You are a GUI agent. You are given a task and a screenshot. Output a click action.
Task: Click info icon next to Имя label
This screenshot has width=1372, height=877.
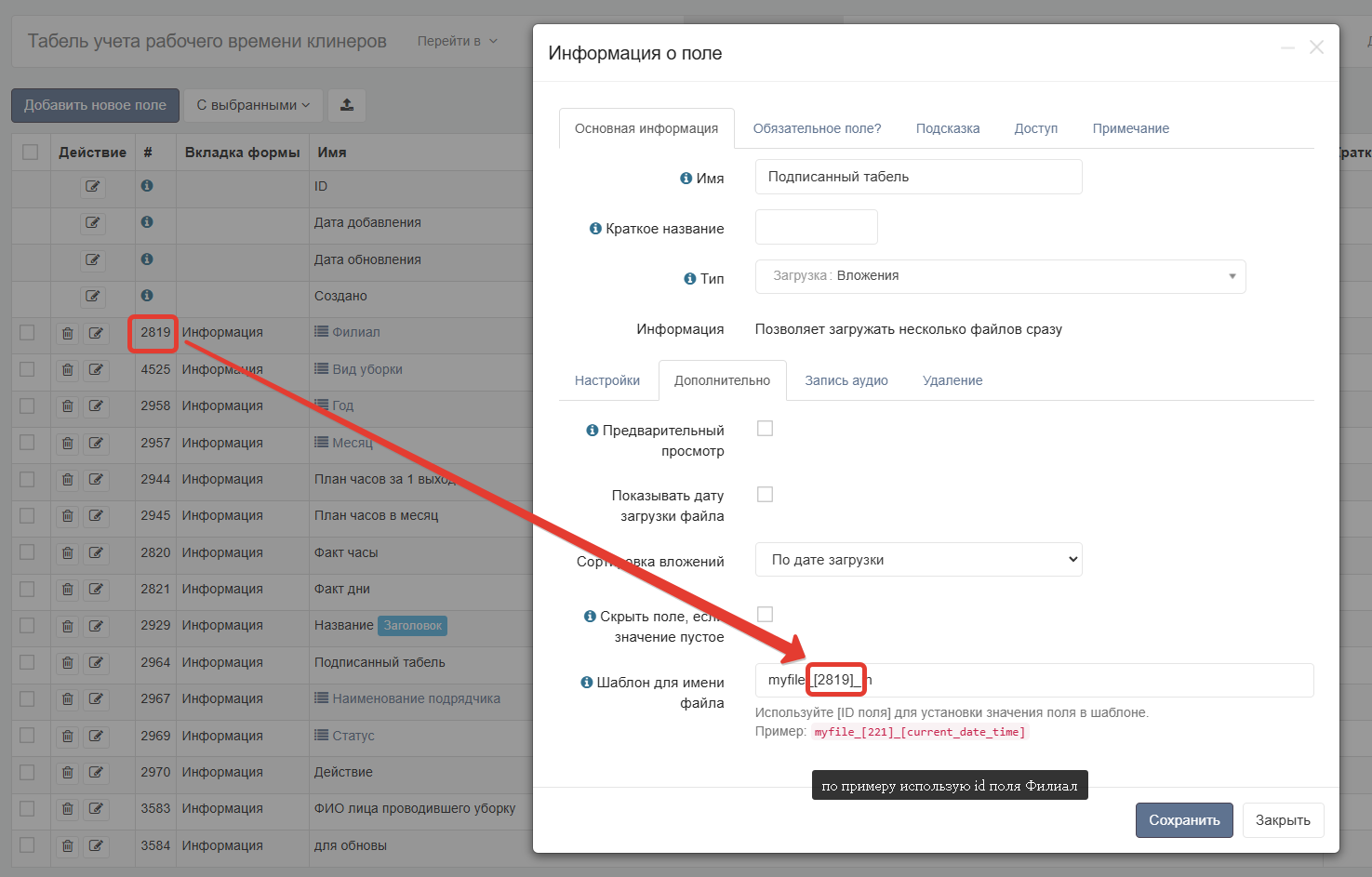686,179
